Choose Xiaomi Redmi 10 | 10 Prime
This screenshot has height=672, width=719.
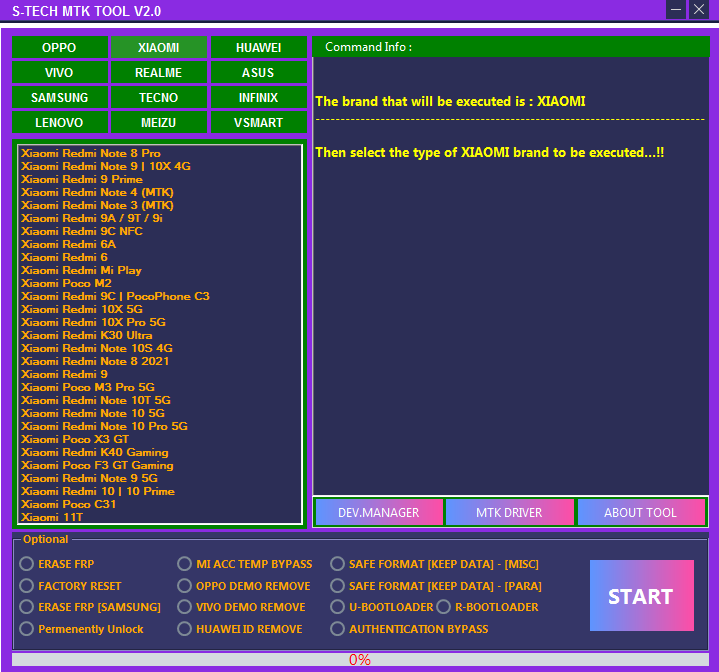tap(160, 491)
